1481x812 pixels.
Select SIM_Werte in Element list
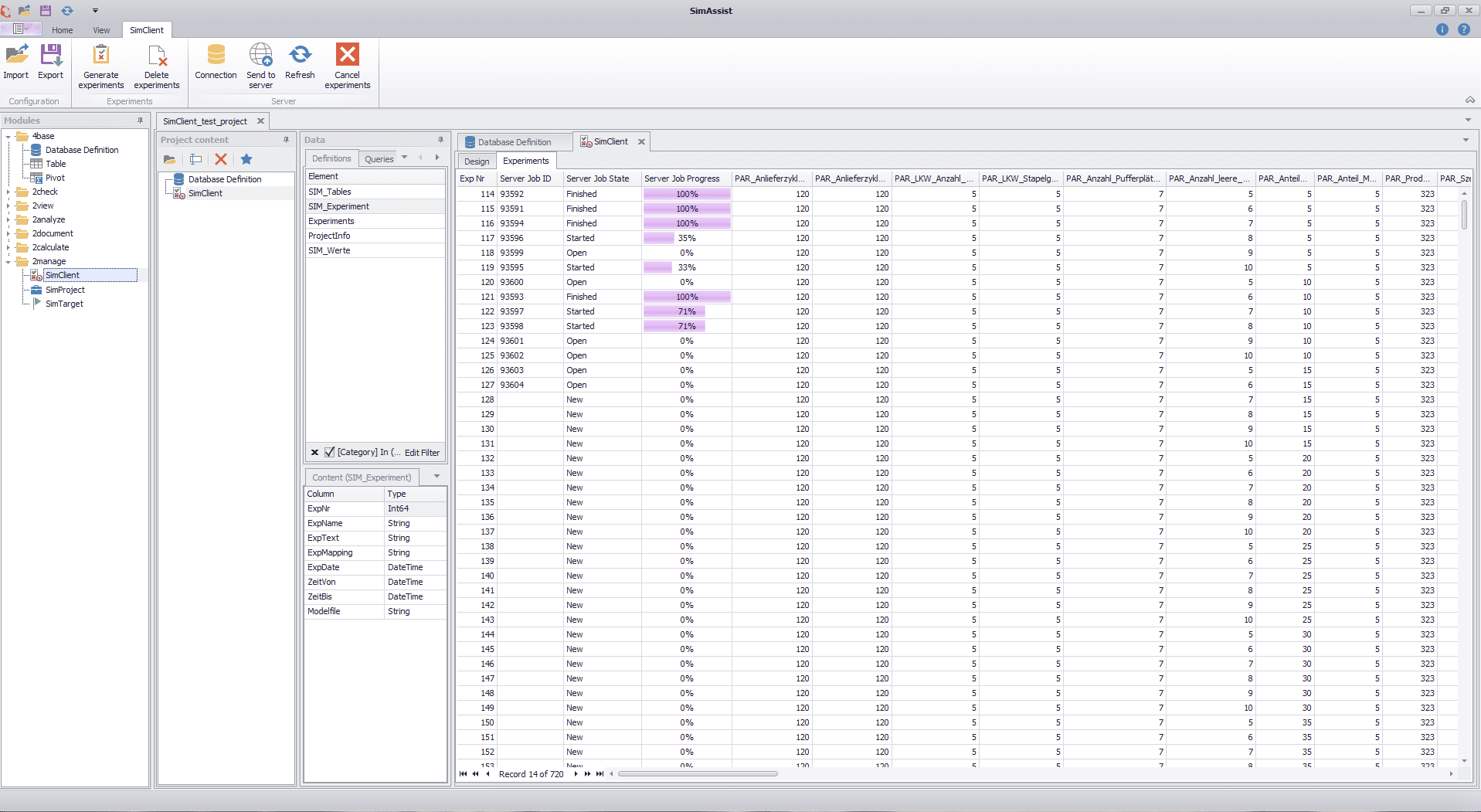(x=375, y=251)
